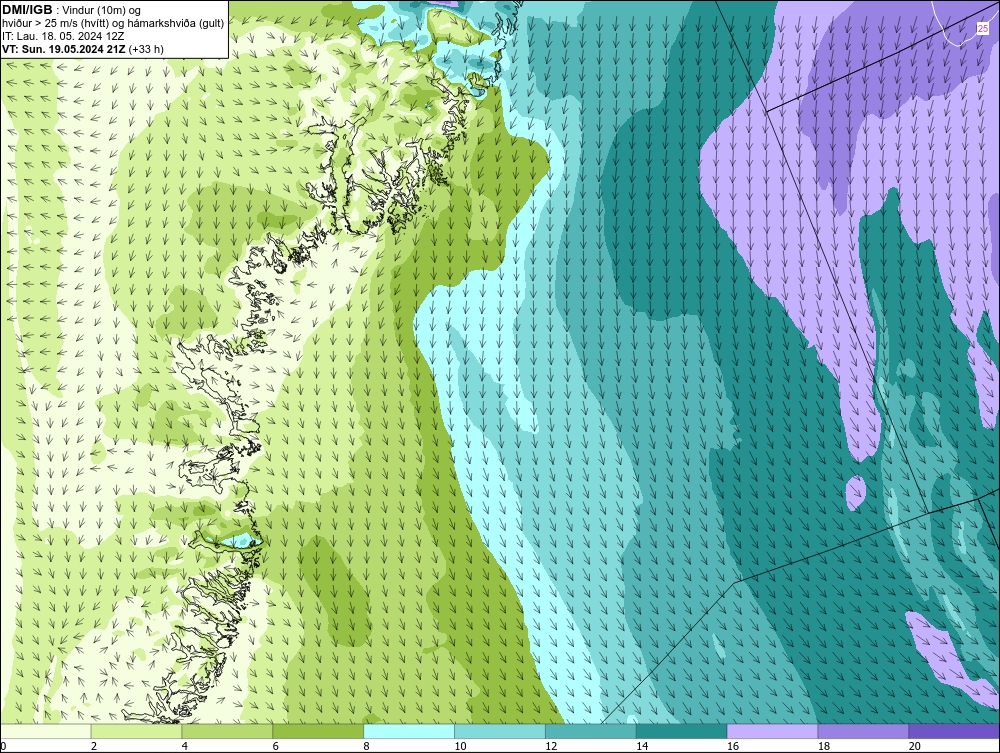
Task: Select the light green 2–4 m/s legend swatch
Action: tap(136, 731)
